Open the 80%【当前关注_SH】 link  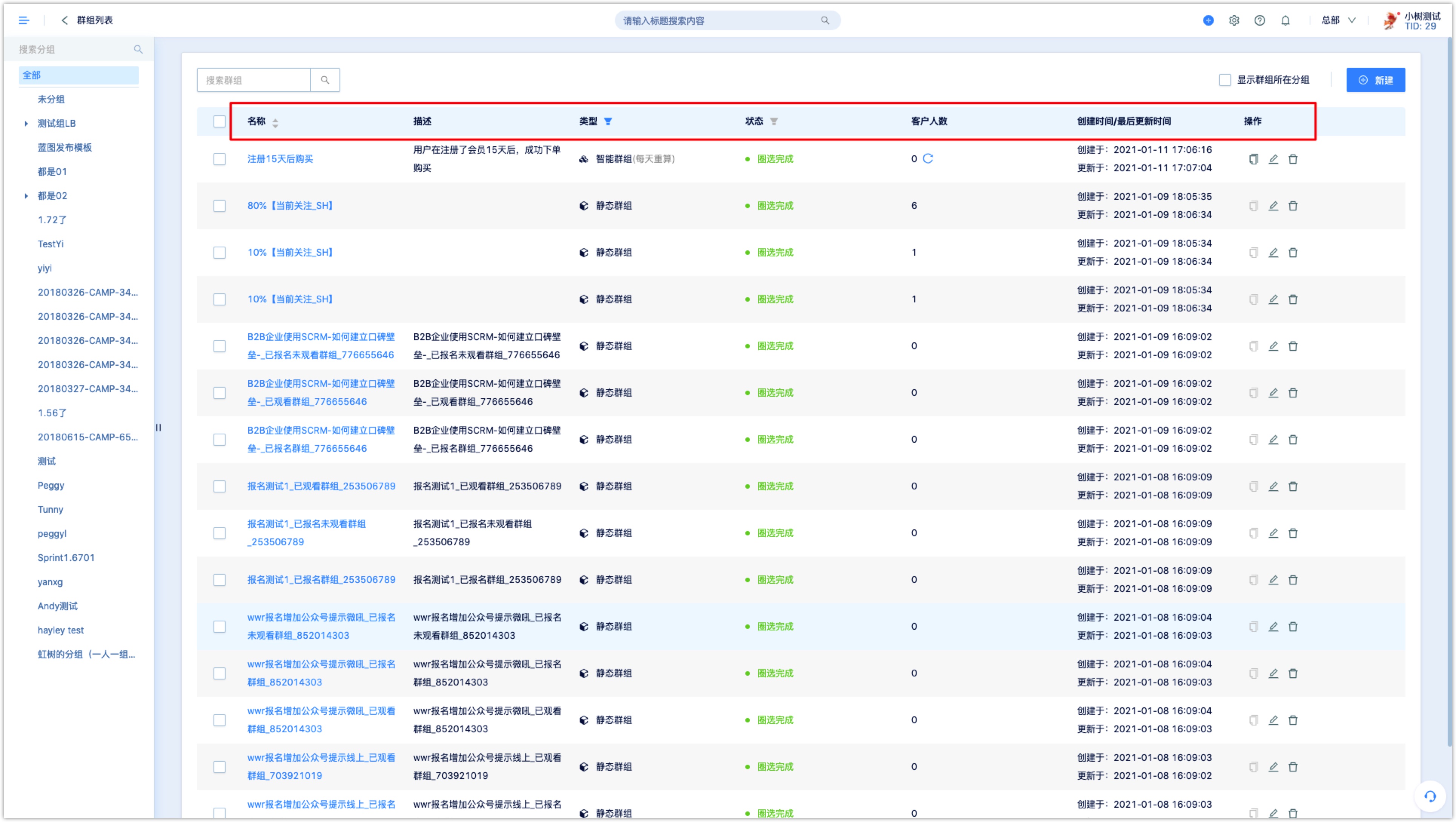tap(291, 206)
